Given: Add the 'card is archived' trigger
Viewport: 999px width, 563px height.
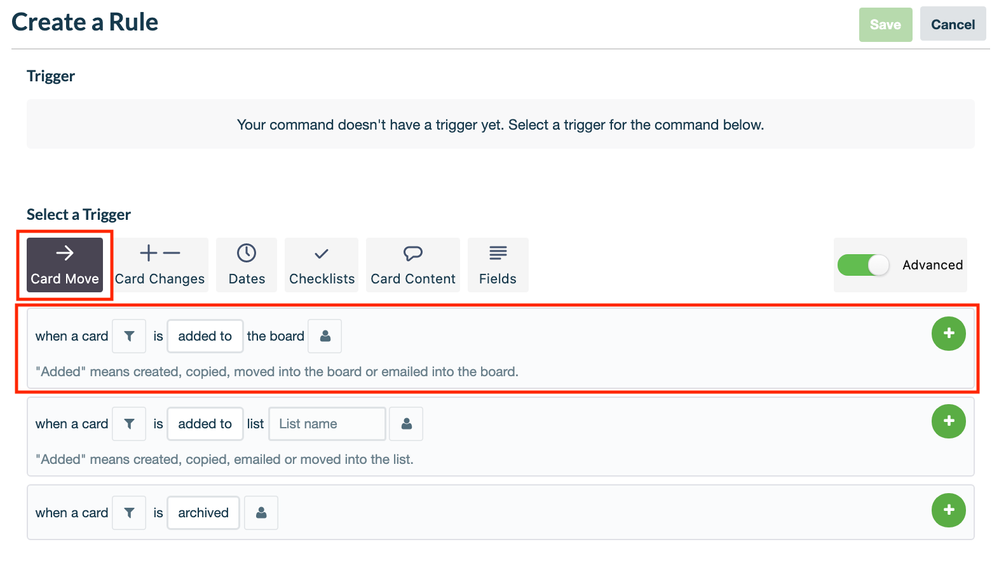Looking at the screenshot, I should tap(948, 511).
